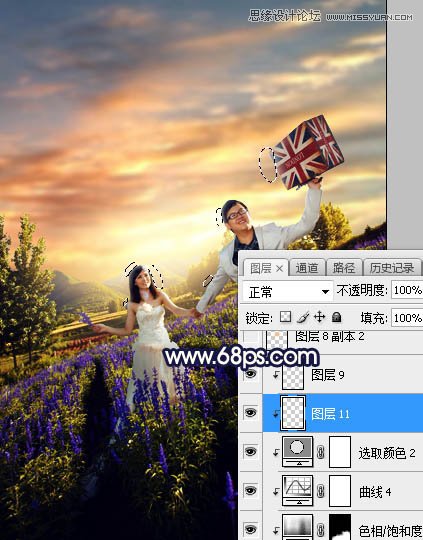The width and height of the screenshot is (423, 540).
Task: Select the 图层 8 副本 2 thumbnail
Action: click(277, 339)
